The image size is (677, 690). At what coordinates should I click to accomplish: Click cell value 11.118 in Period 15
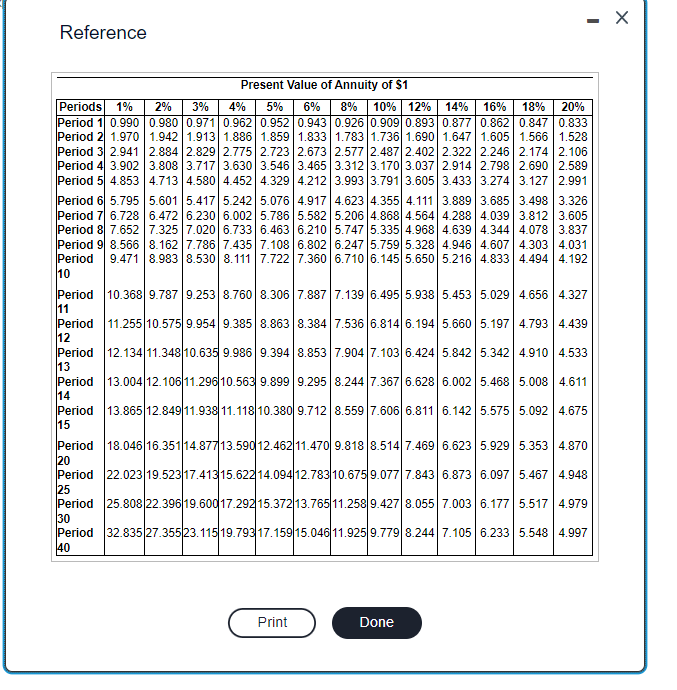[237, 411]
